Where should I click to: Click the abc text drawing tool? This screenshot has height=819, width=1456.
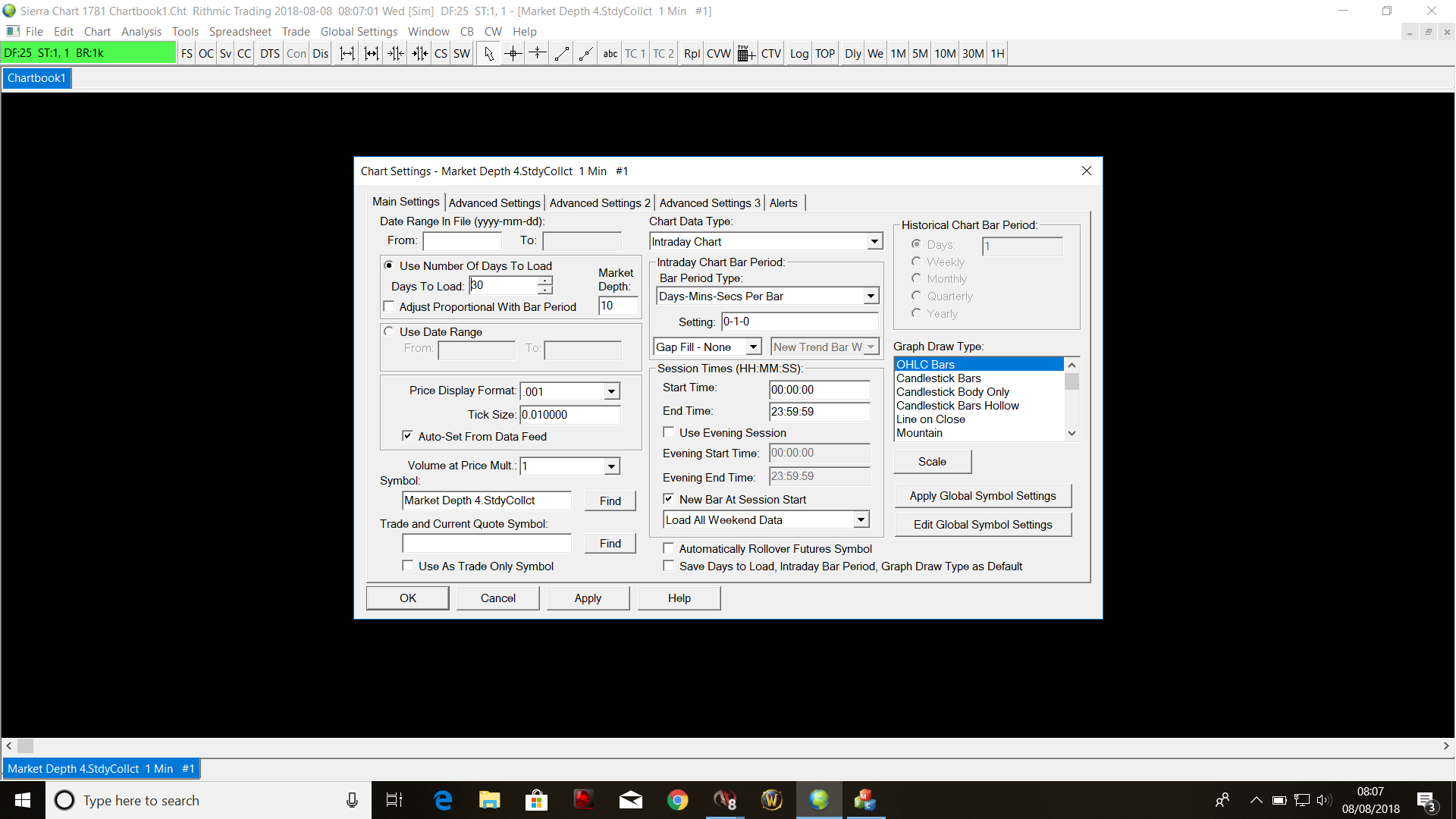(x=610, y=53)
